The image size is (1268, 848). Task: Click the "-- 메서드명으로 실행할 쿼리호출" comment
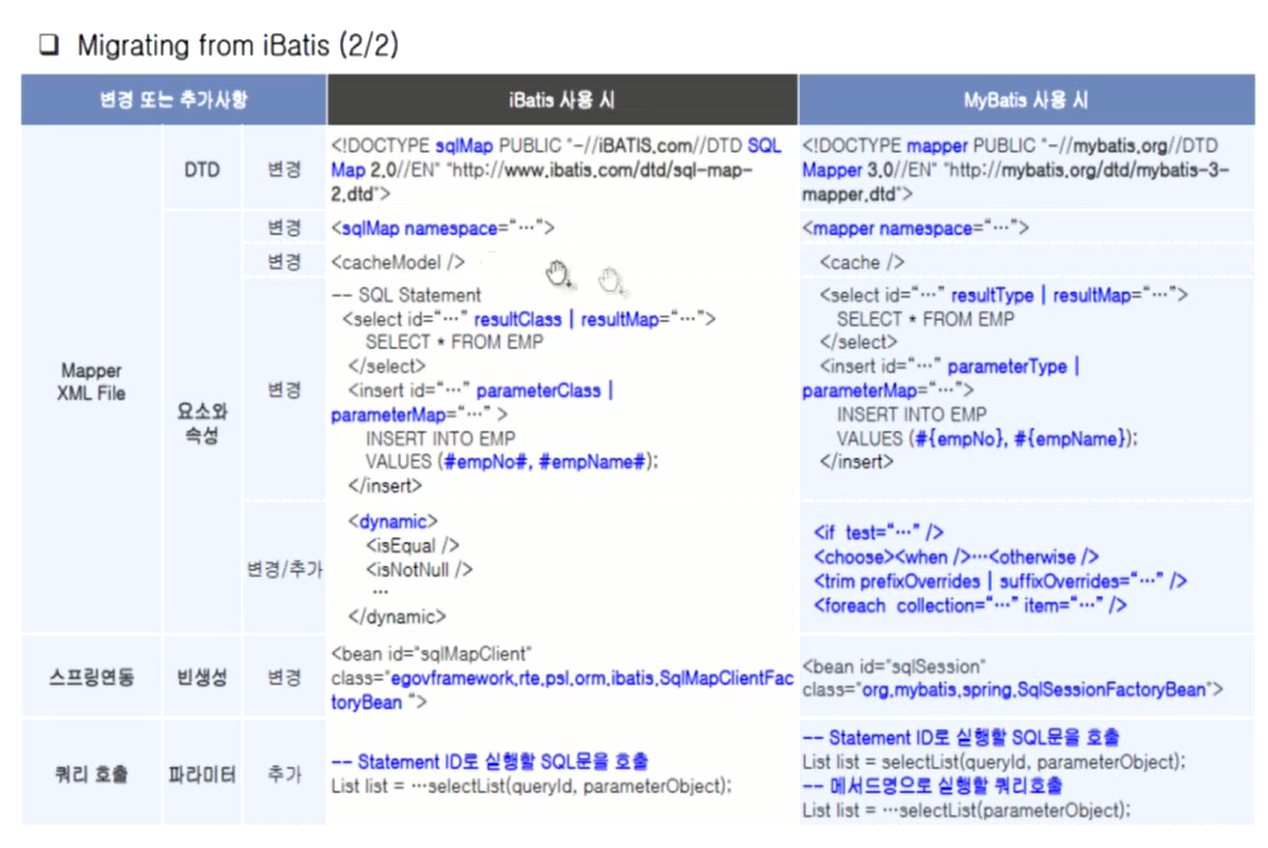(x=932, y=785)
